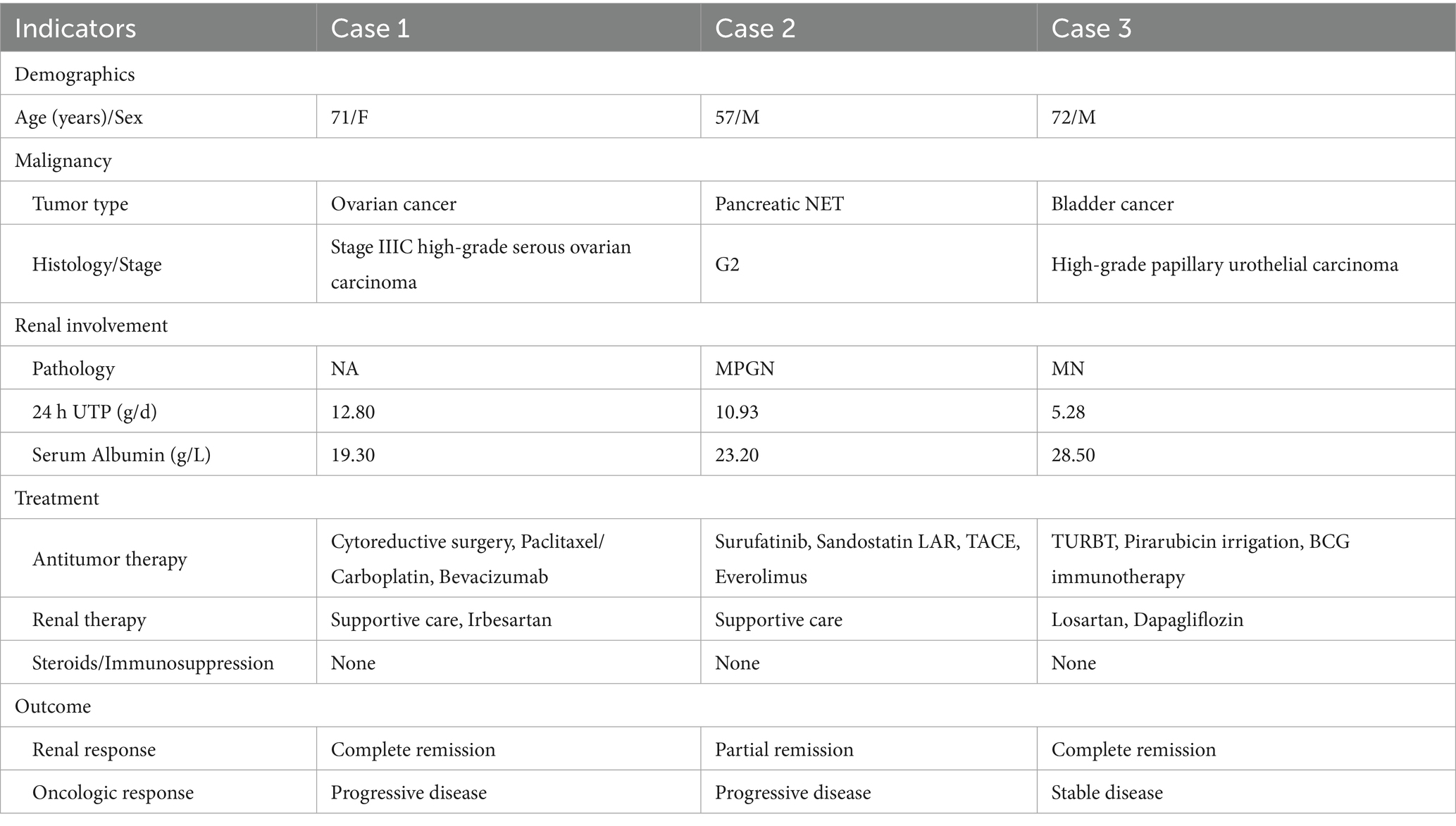This screenshot has width=1456, height=826.
Task: Click the Stage IIIC histology cell
Action: click(x=480, y=264)
